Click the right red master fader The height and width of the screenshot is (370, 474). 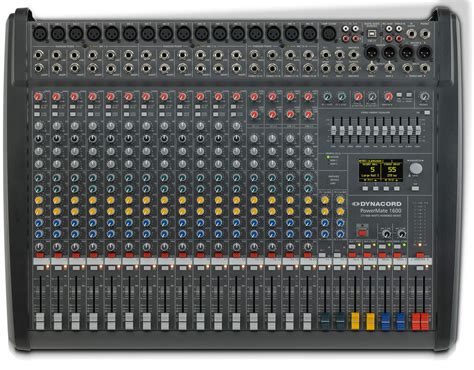(425, 321)
